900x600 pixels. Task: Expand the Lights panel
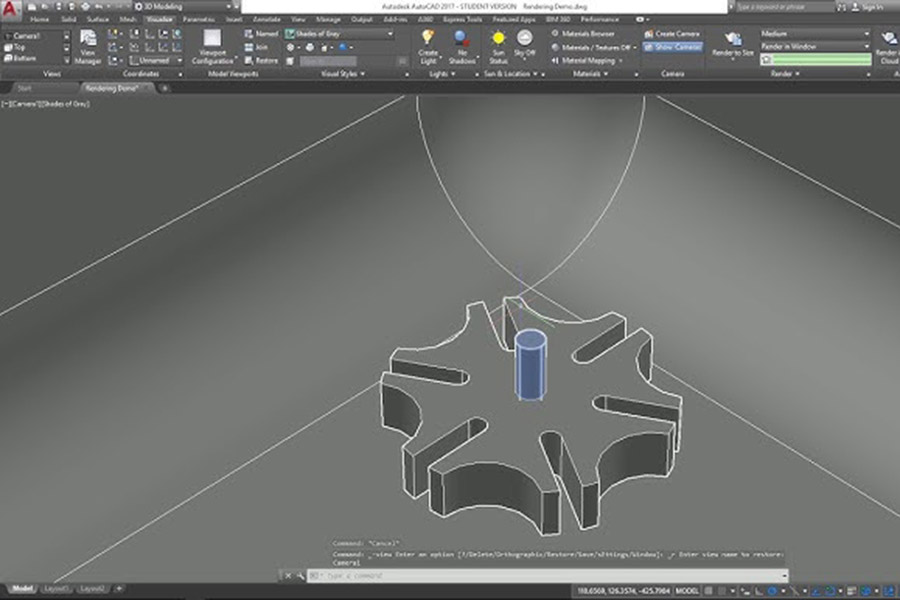[x=442, y=74]
